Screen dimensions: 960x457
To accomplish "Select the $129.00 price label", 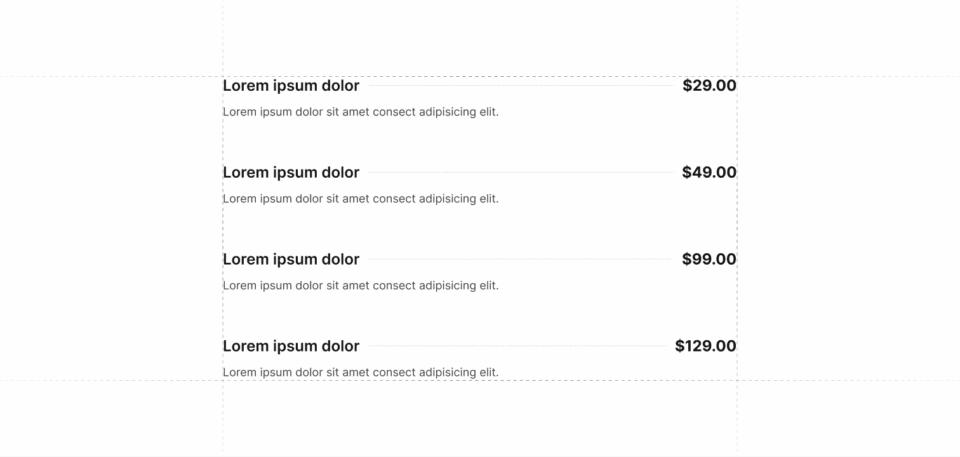I will pos(705,346).
